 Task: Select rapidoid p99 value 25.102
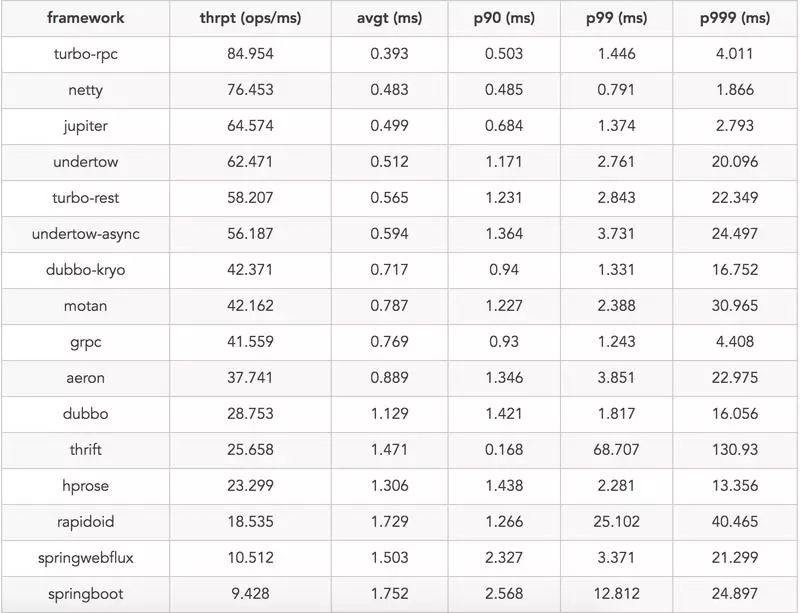(x=616, y=522)
